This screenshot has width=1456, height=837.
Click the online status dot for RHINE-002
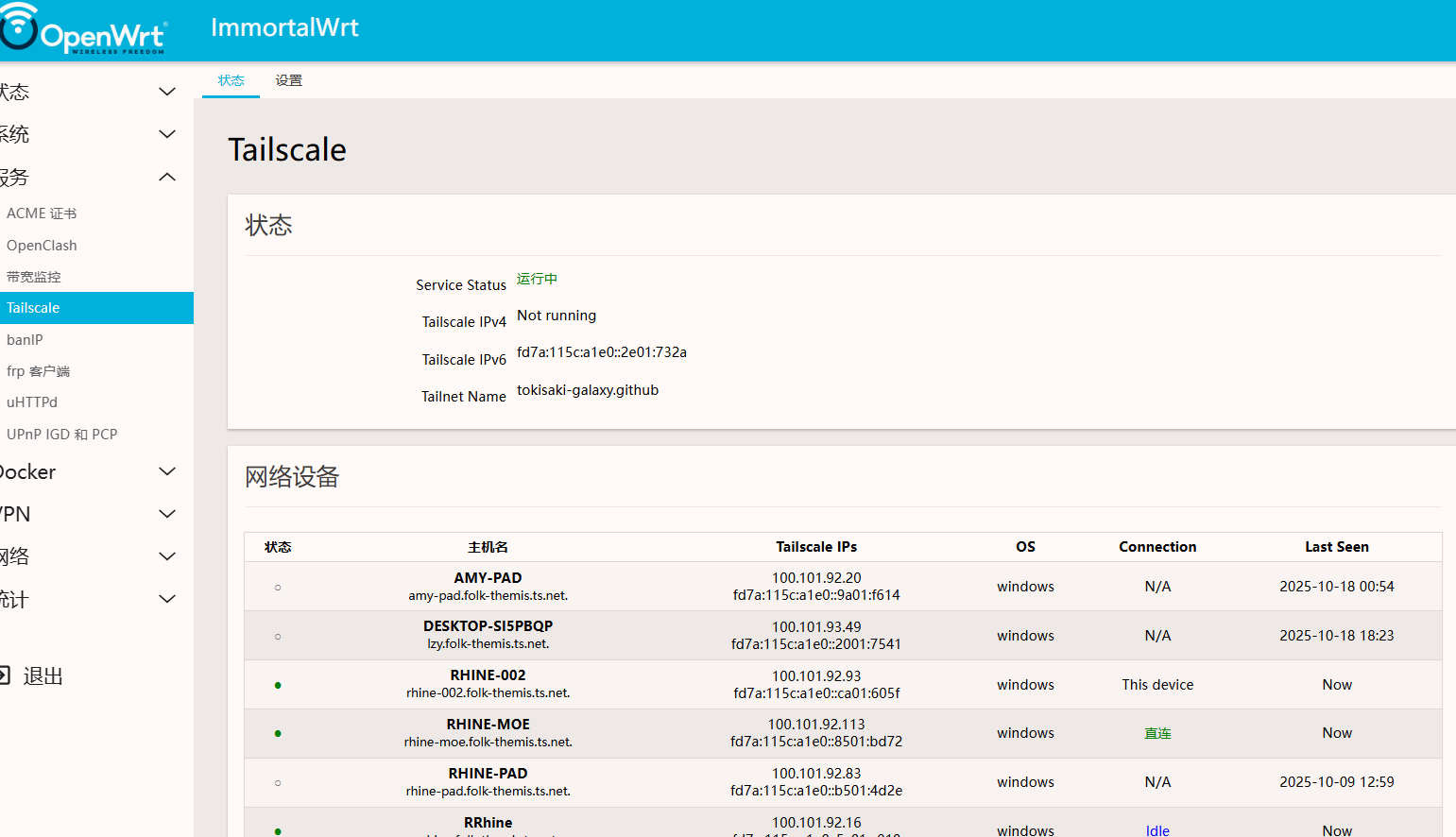tap(278, 686)
